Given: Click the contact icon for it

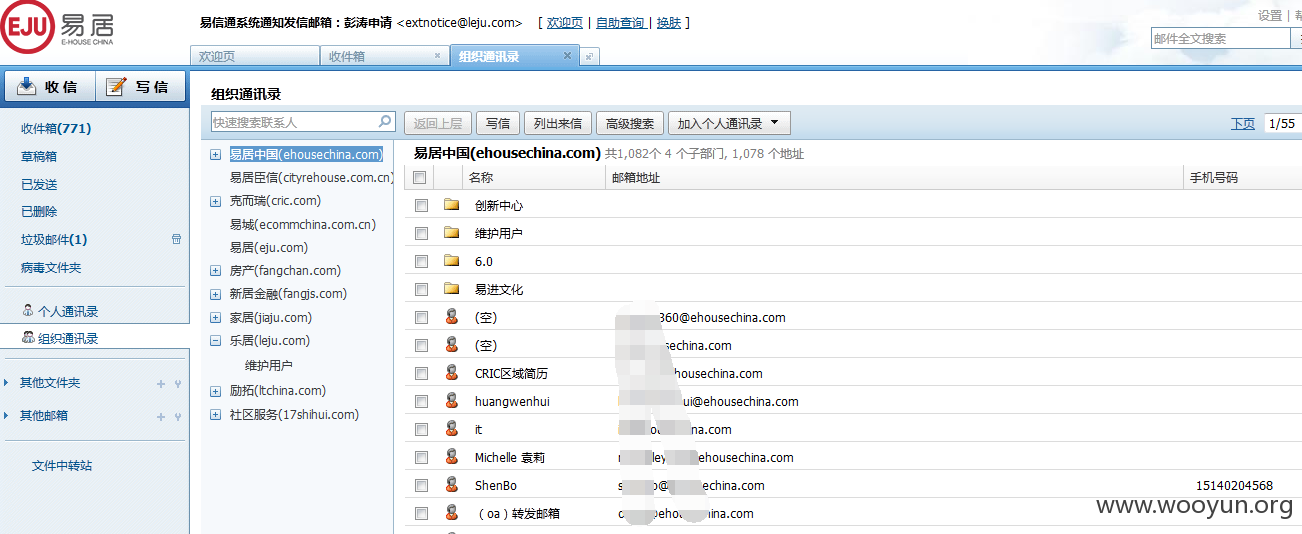Looking at the screenshot, I should click(452, 429).
